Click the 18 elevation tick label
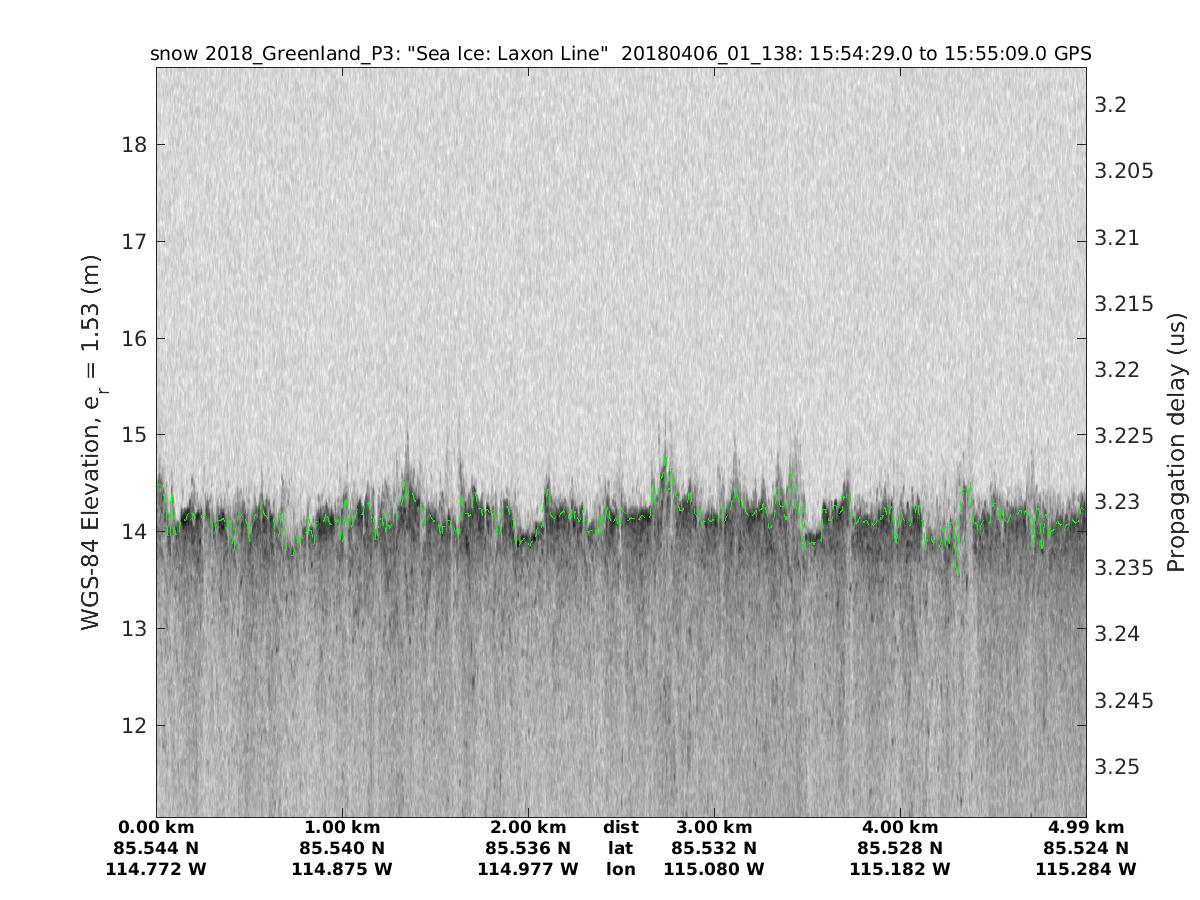Viewport: 1200px width, 900px height. pos(135,145)
